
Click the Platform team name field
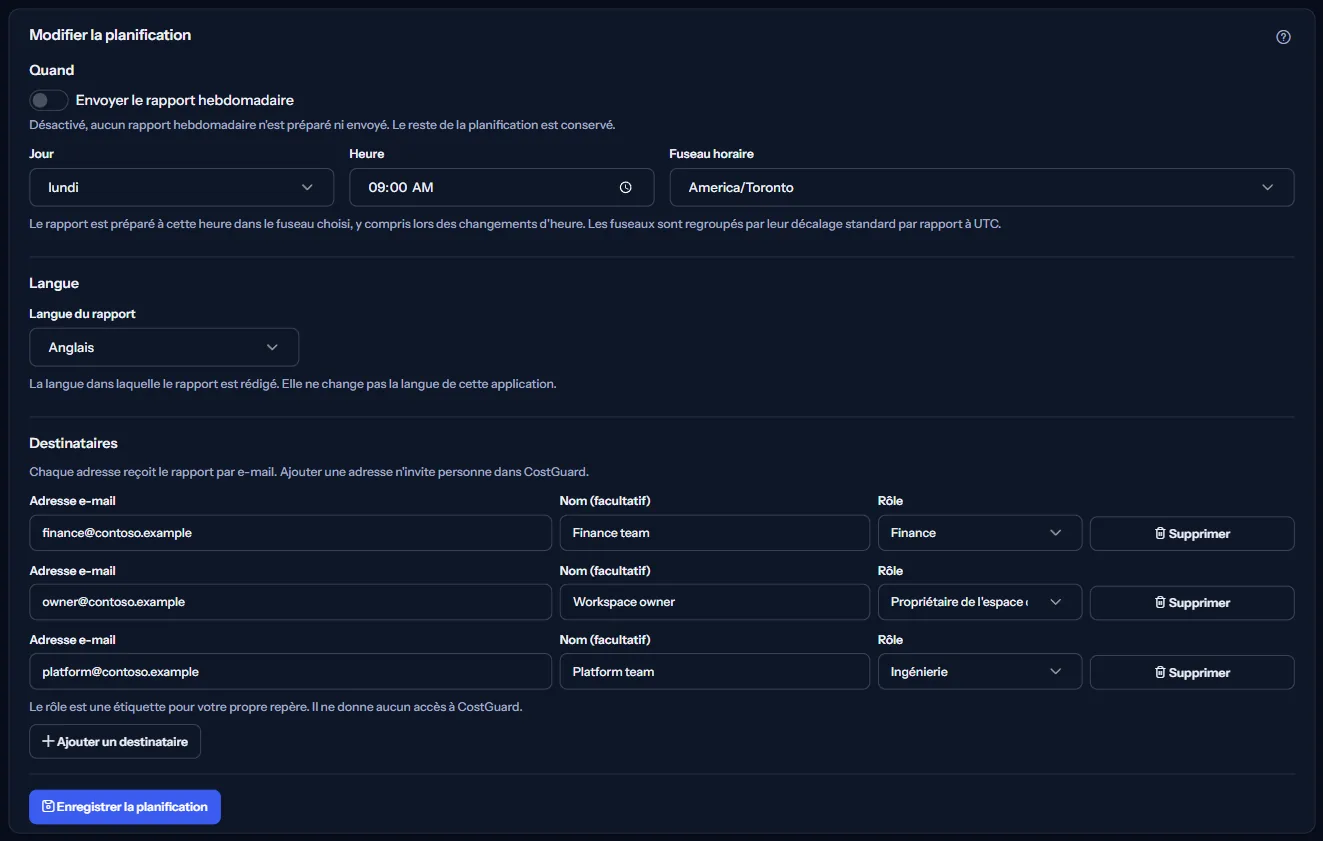tap(714, 672)
